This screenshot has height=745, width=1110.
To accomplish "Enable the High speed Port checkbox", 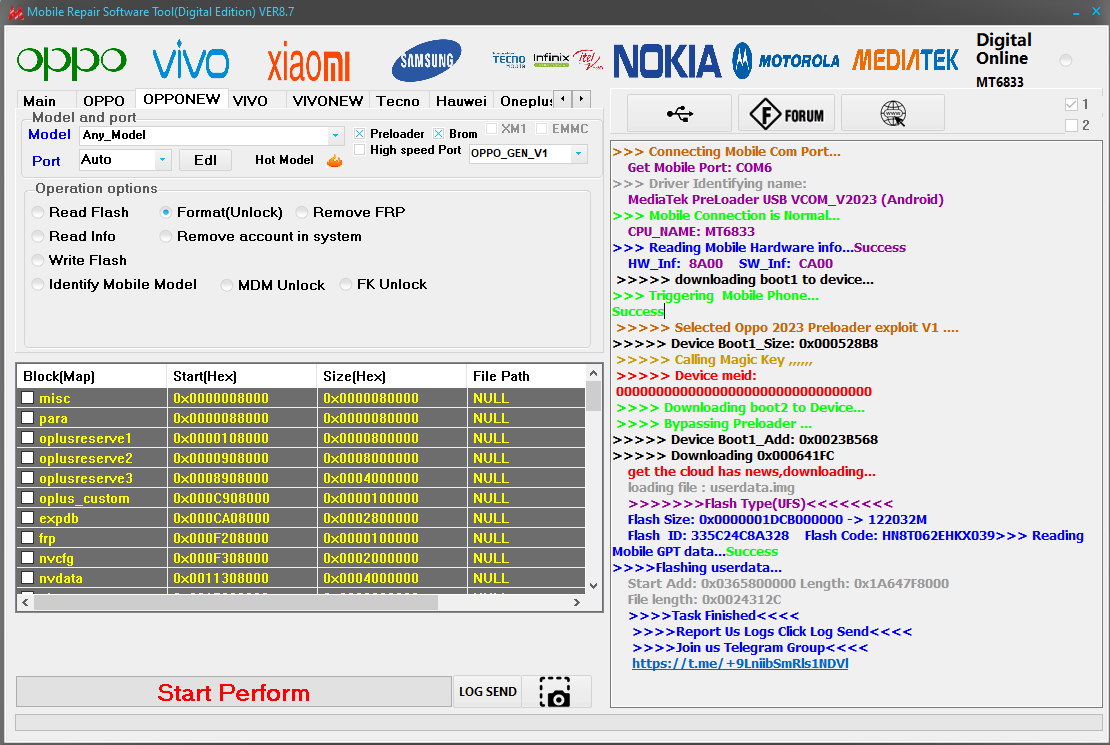I will click(360, 149).
